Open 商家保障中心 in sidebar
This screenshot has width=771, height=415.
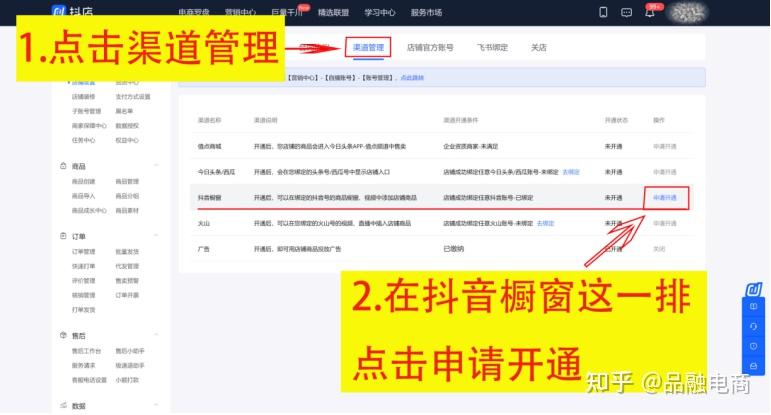[x=89, y=126]
